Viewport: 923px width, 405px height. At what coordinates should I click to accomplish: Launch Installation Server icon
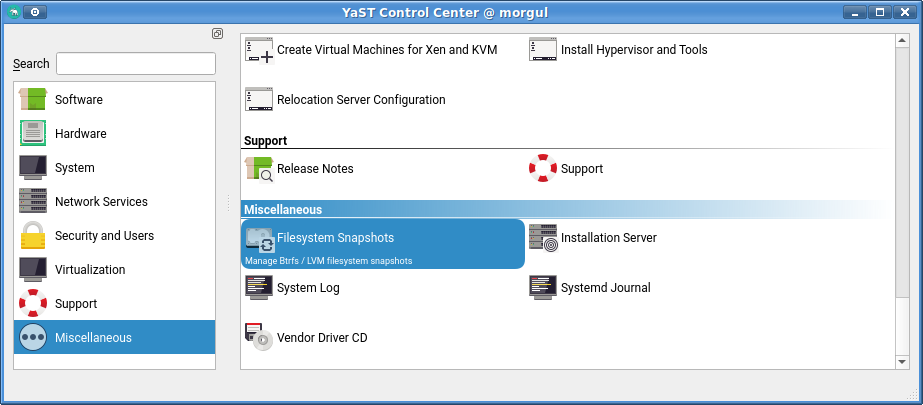[543, 238]
